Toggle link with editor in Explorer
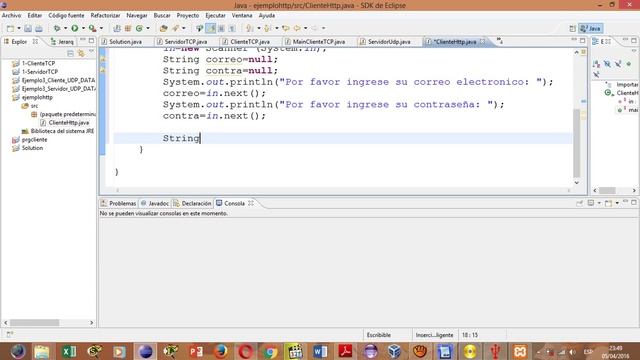 (x=81, y=53)
